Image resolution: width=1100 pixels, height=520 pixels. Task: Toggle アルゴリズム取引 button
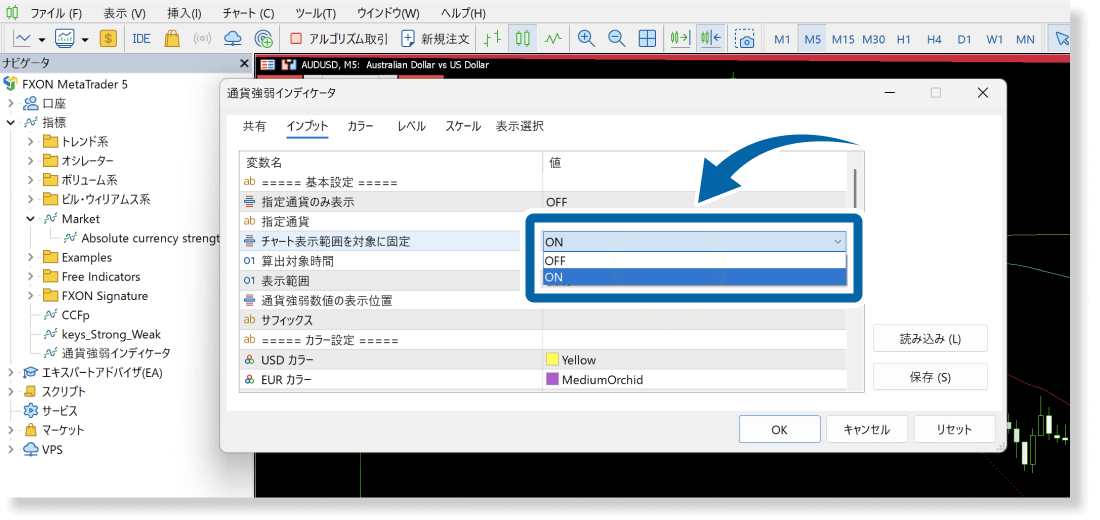click(340, 39)
